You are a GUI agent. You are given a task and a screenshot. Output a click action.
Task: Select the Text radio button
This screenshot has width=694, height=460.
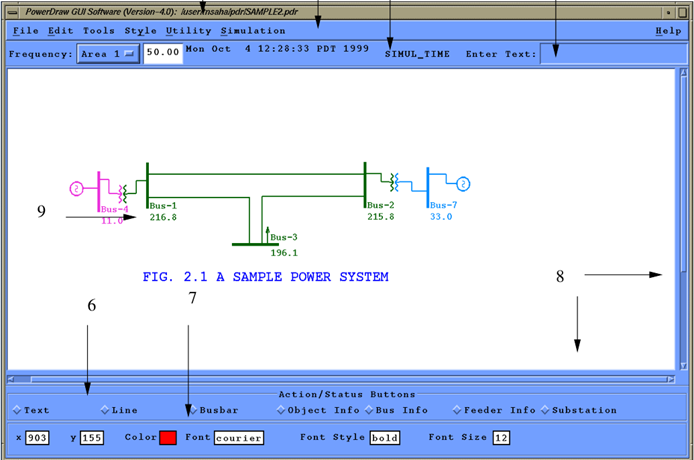click(17, 410)
